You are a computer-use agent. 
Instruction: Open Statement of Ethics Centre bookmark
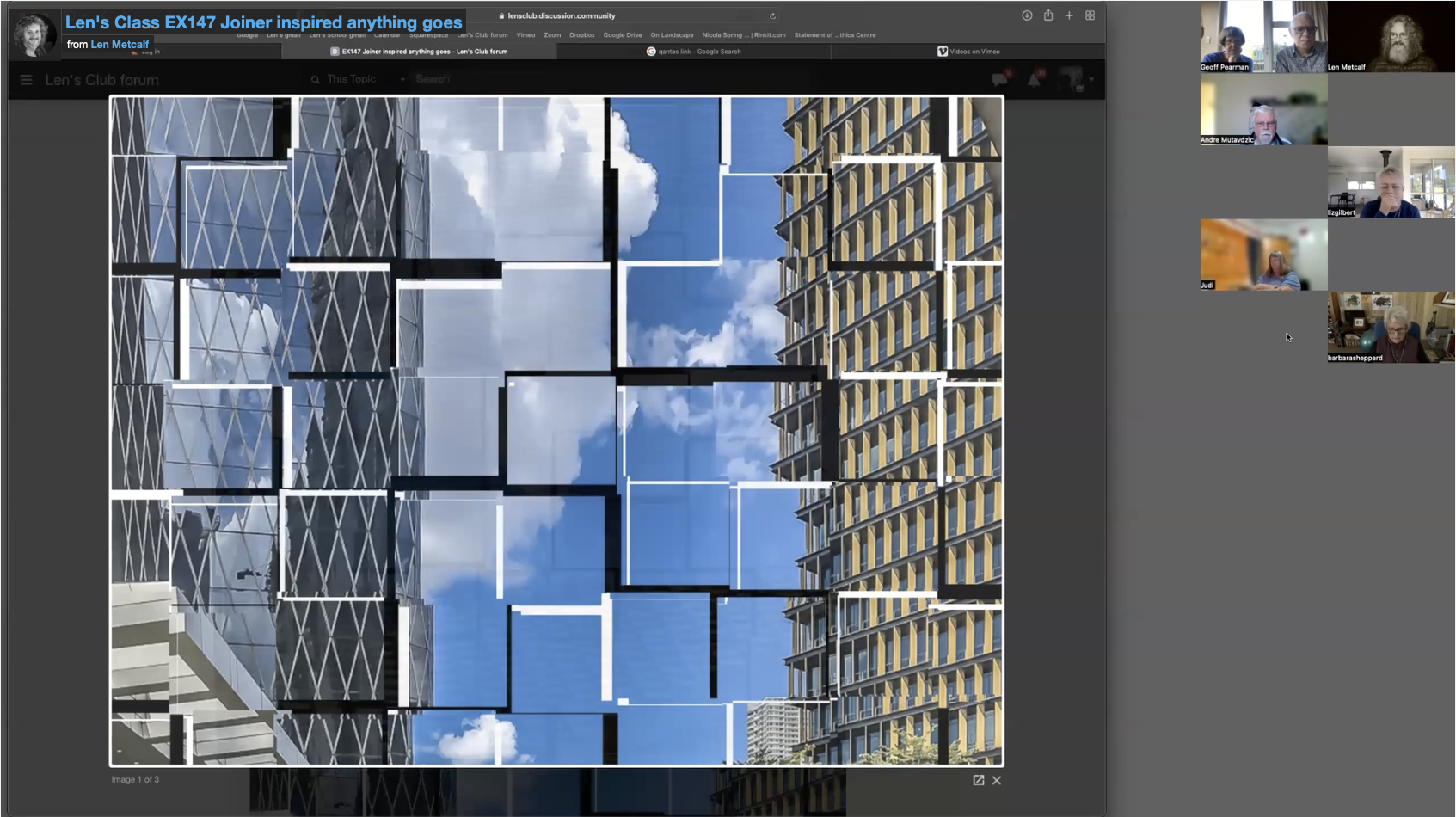[835, 35]
